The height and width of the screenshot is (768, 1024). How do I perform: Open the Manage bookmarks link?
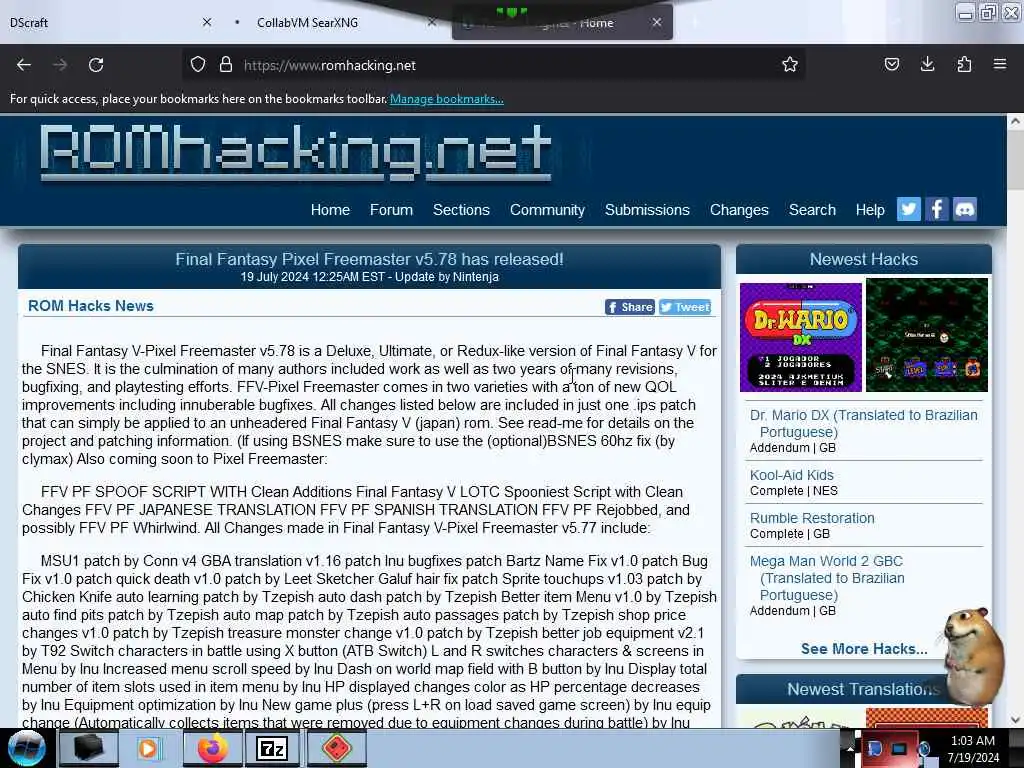coord(447,99)
